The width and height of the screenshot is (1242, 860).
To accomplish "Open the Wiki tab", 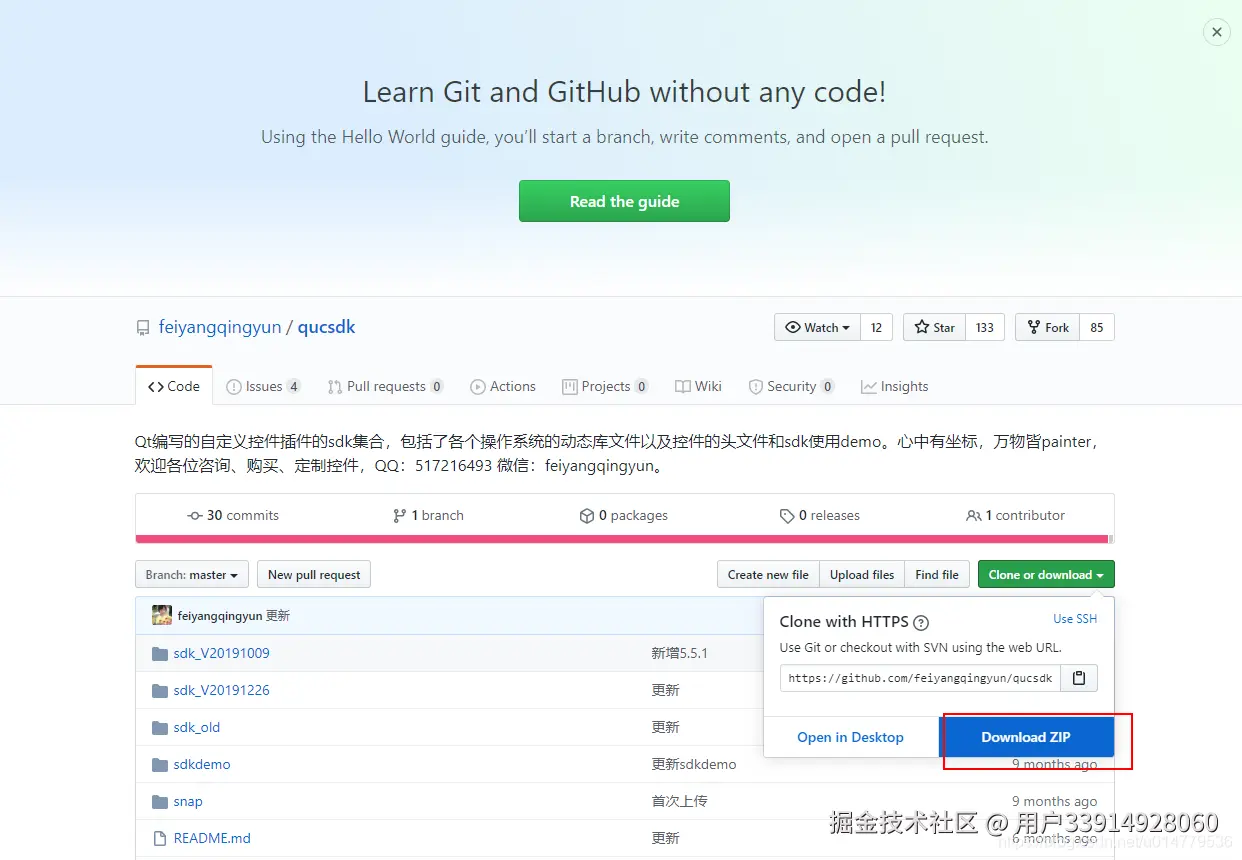I will point(698,386).
